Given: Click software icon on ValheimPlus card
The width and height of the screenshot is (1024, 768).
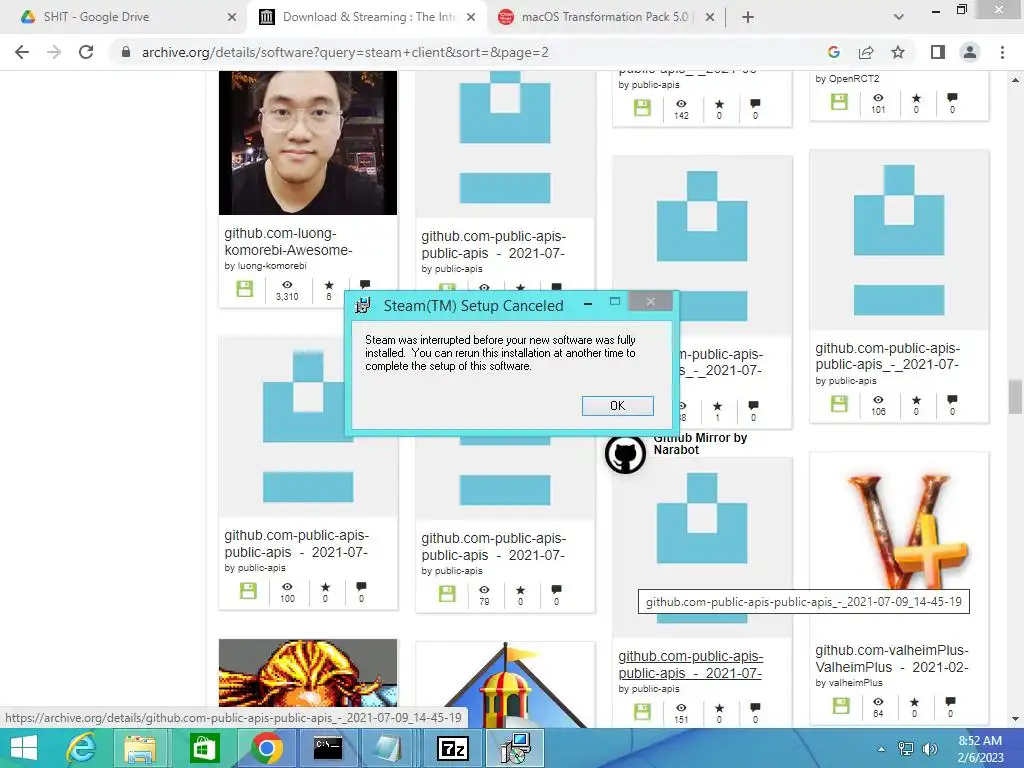Looking at the screenshot, I should point(841,705).
